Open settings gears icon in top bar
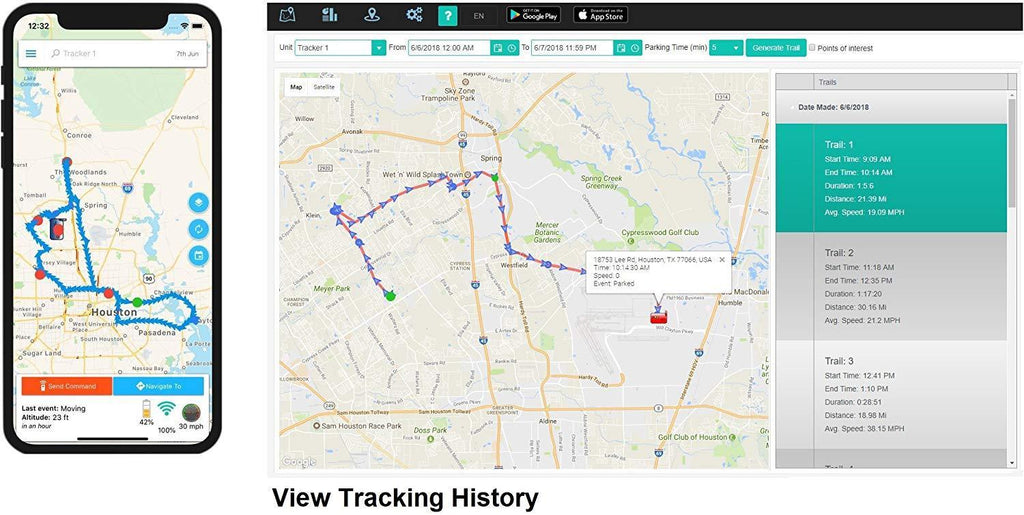The height and width of the screenshot is (515, 1024). point(414,15)
